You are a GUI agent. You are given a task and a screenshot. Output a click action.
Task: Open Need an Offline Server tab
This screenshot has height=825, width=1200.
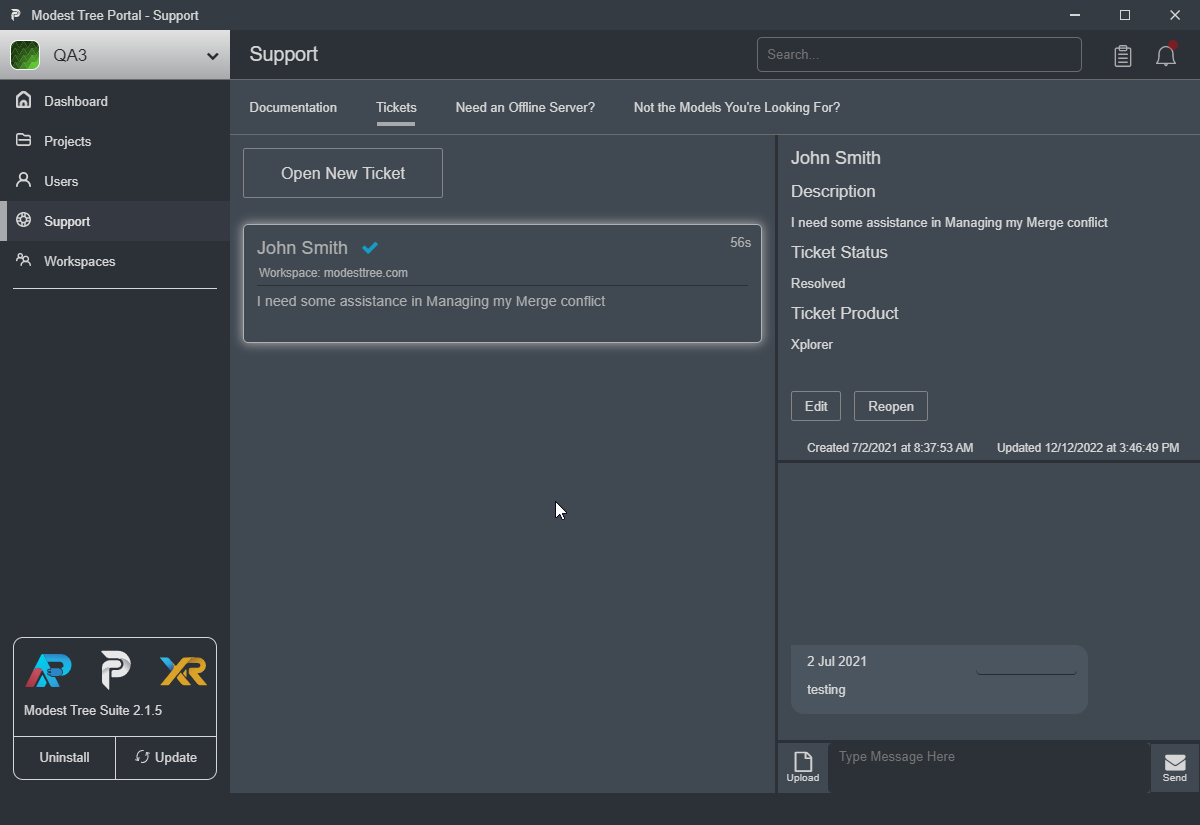525,107
